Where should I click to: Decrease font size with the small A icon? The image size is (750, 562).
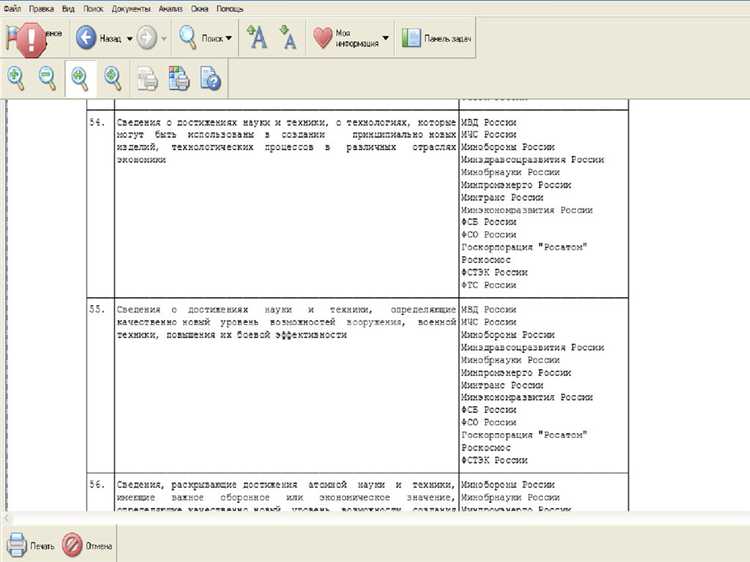pyautogui.click(x=288, y=38)
